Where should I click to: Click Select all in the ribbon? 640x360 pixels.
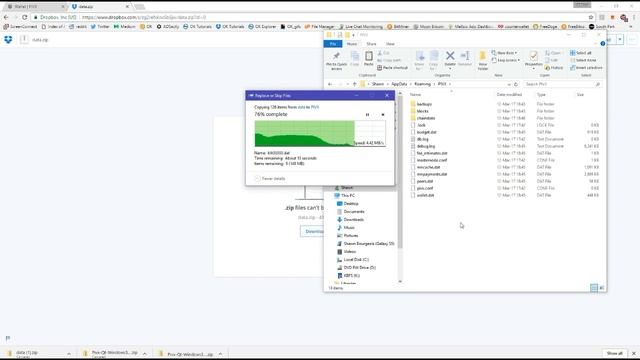click(580, 53)
